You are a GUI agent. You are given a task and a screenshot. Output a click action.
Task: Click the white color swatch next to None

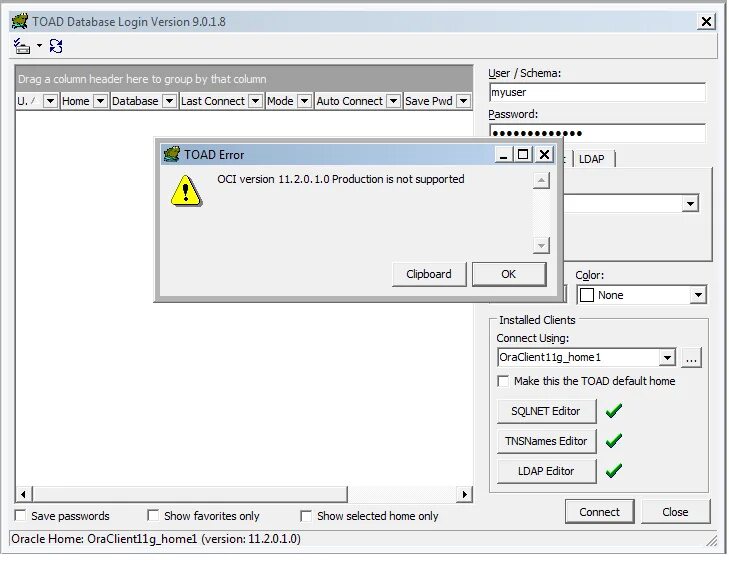coord(587,295)
